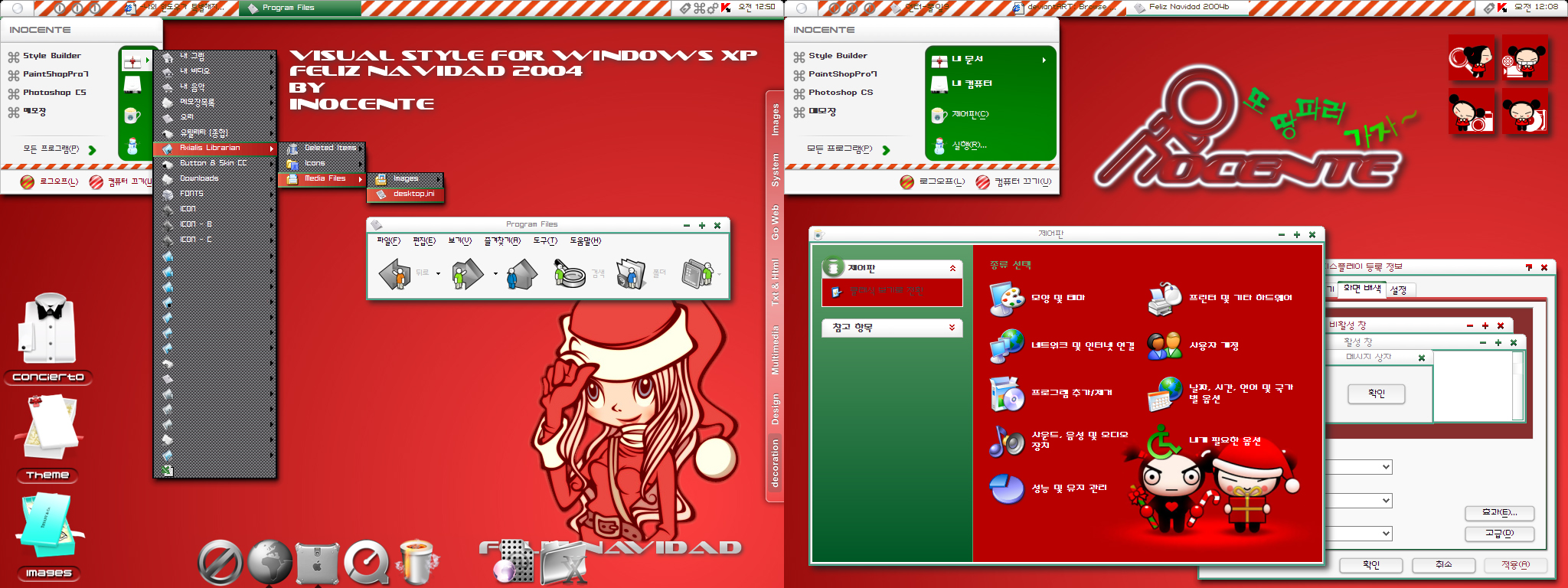
Task: Open the 사용자 계정 users icon
Action: pyautogui.click(x=1165, y=346)
